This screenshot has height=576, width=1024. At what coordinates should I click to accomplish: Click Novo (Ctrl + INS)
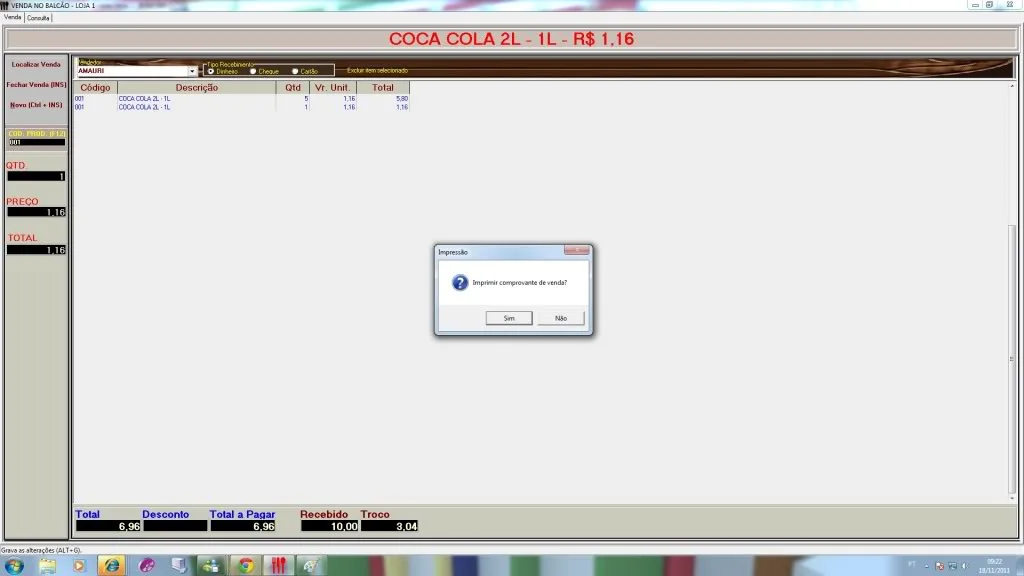[x=36, y=105]
